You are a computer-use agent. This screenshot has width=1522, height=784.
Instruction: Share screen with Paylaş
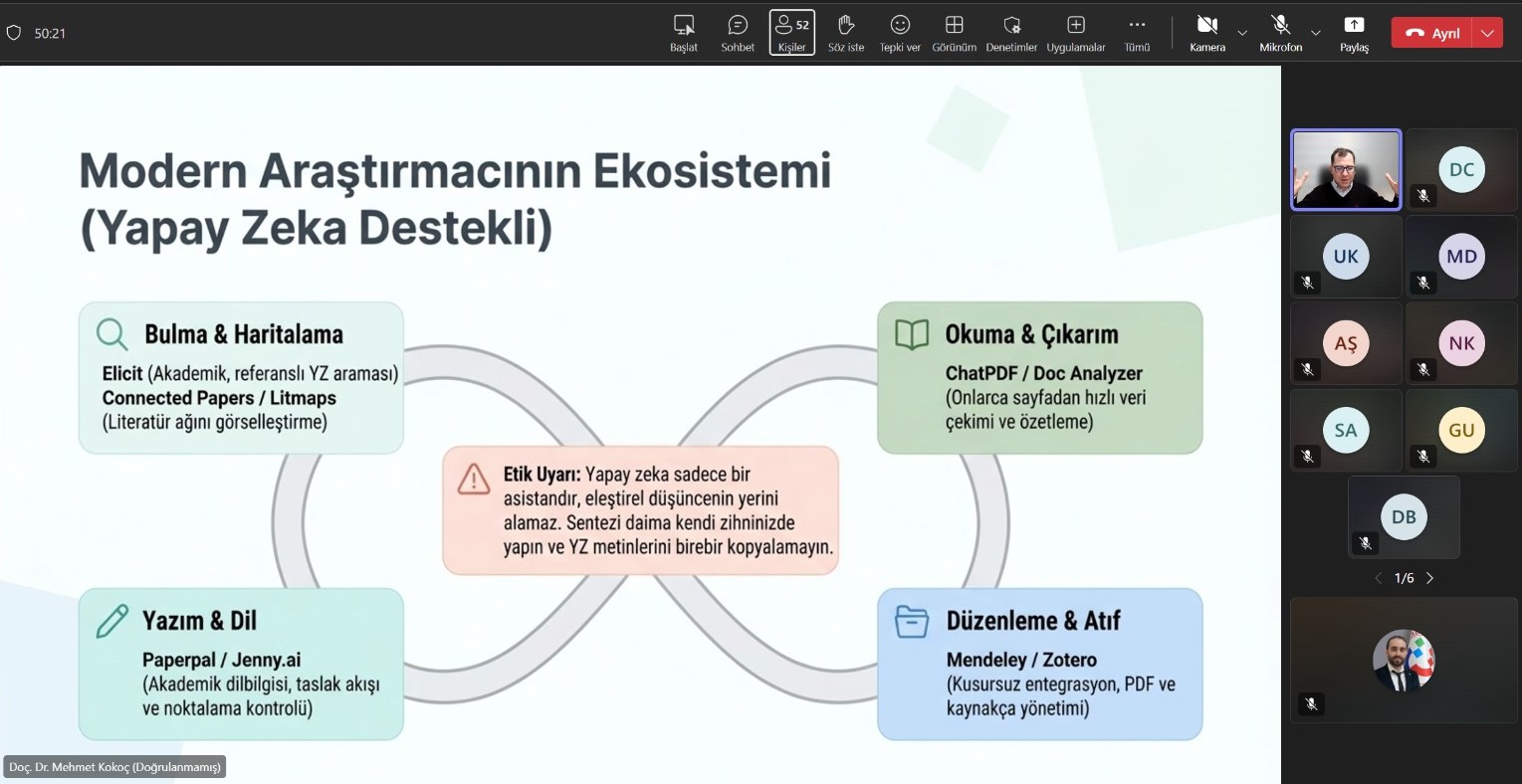pos(1354,32)
